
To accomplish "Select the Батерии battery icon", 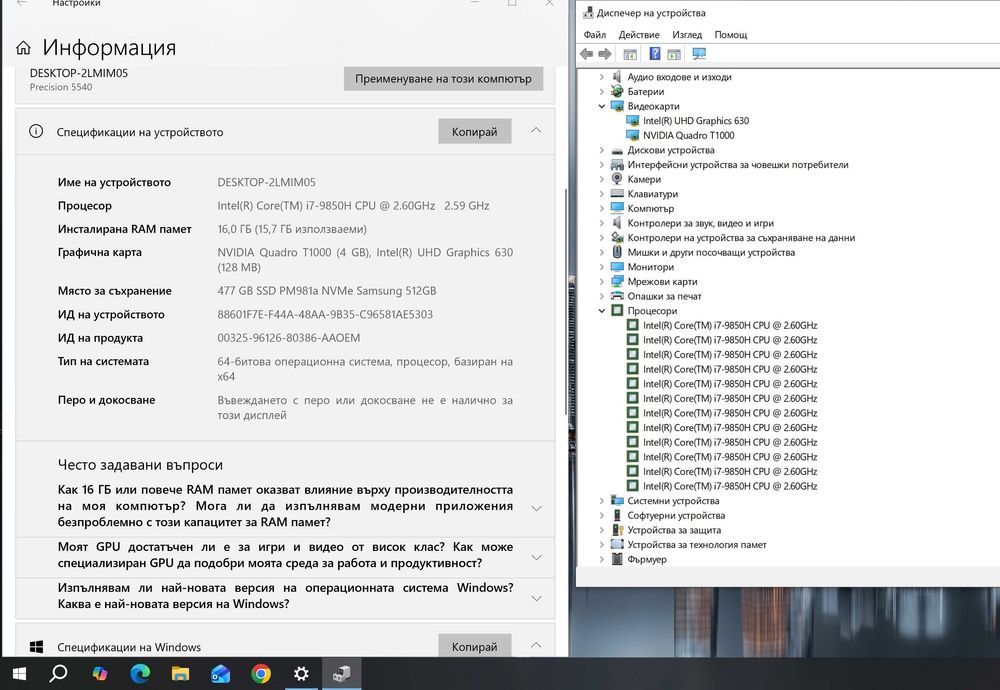I will pyautogui.click(x=617, y=91).
